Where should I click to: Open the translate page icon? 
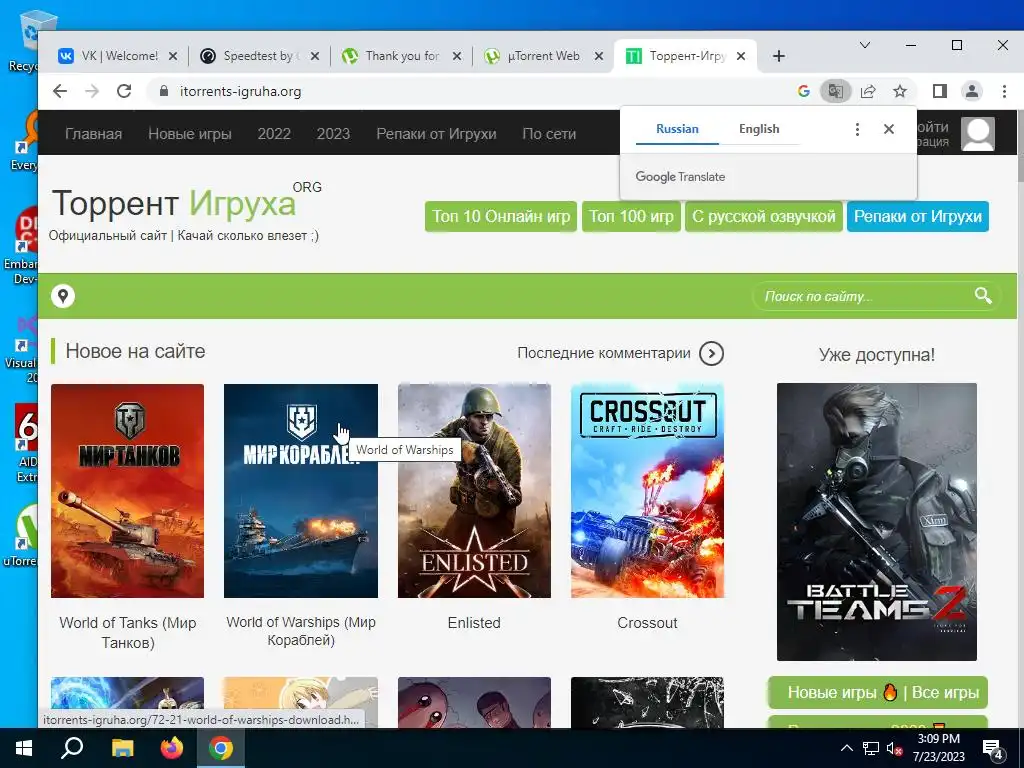pos(835,91)
